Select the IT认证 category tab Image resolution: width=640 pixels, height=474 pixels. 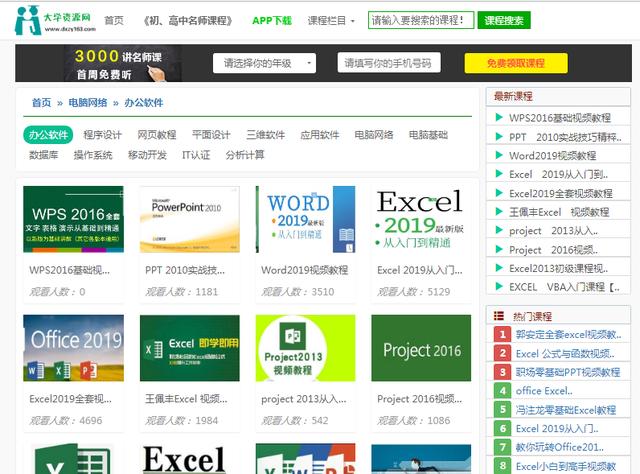[196, 155]
